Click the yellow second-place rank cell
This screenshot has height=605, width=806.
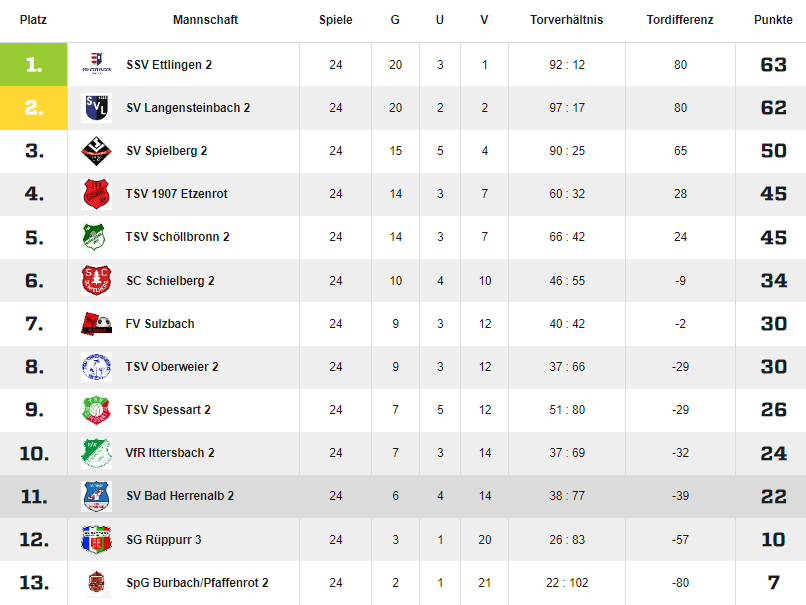coord(34,108)
